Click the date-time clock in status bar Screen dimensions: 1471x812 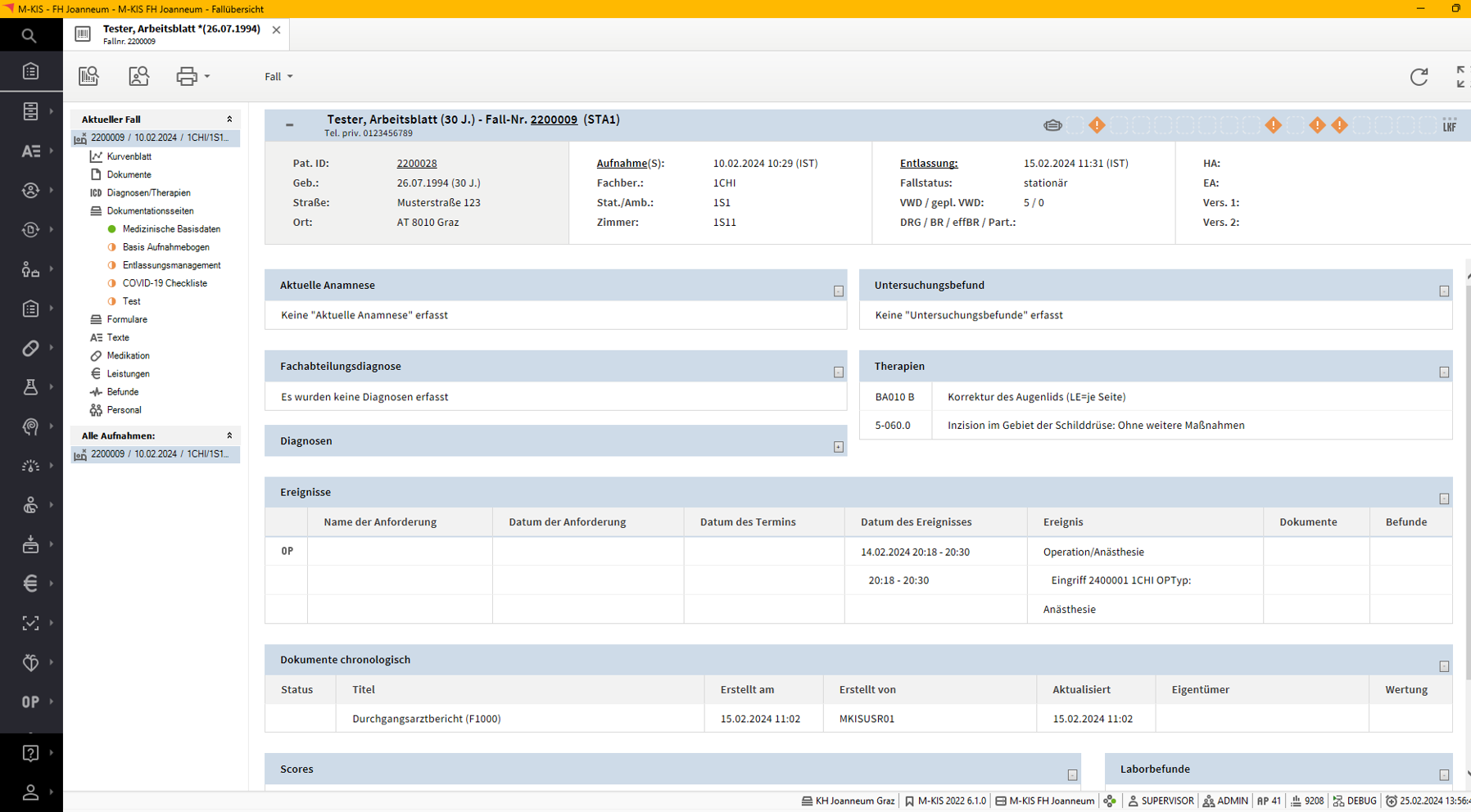(x=1428, y=801)
